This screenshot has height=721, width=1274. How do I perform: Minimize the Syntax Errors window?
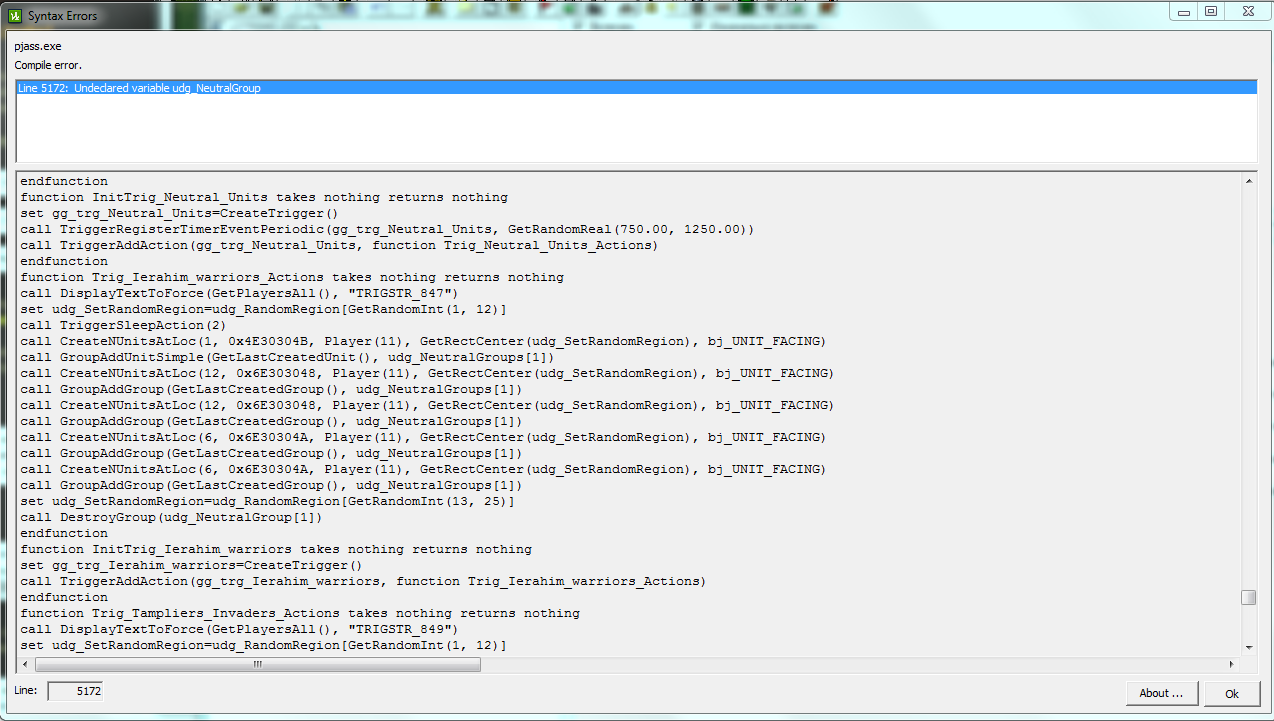(1183, 11)
